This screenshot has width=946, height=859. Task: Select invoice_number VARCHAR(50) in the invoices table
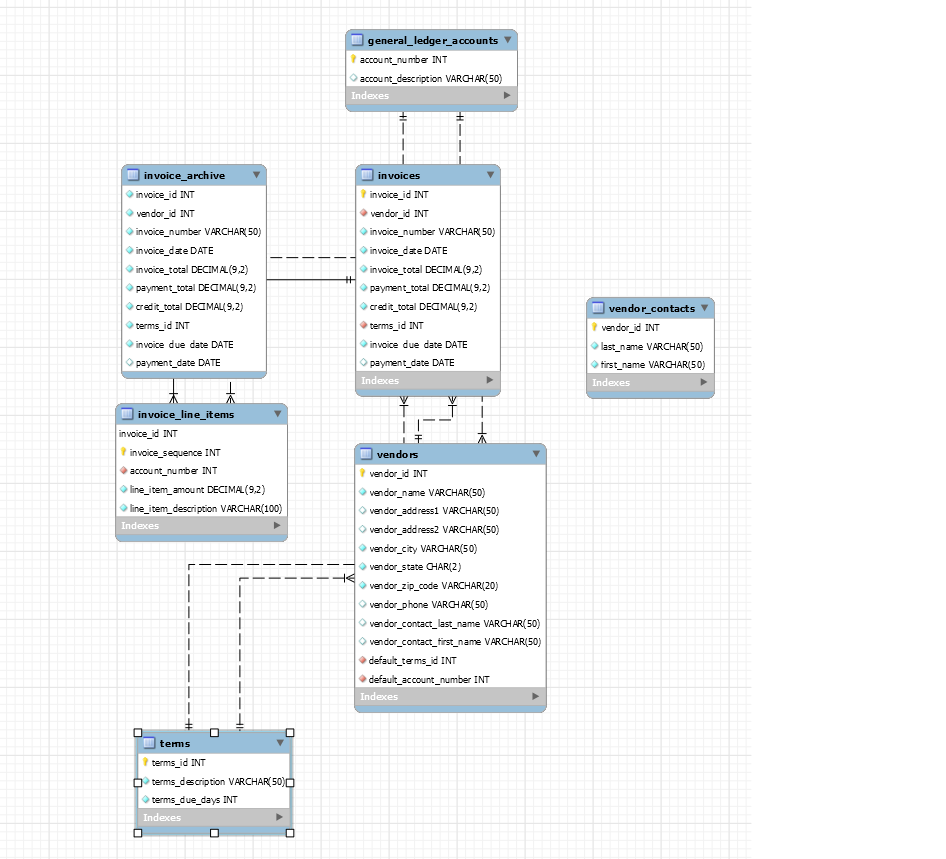click(428, 232)
